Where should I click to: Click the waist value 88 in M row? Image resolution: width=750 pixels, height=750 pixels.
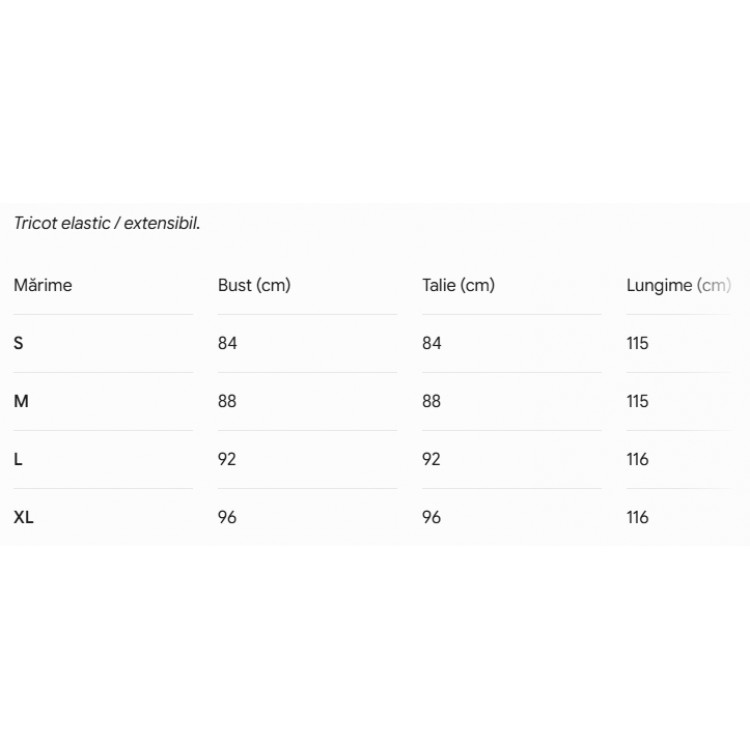pos(431,401)
